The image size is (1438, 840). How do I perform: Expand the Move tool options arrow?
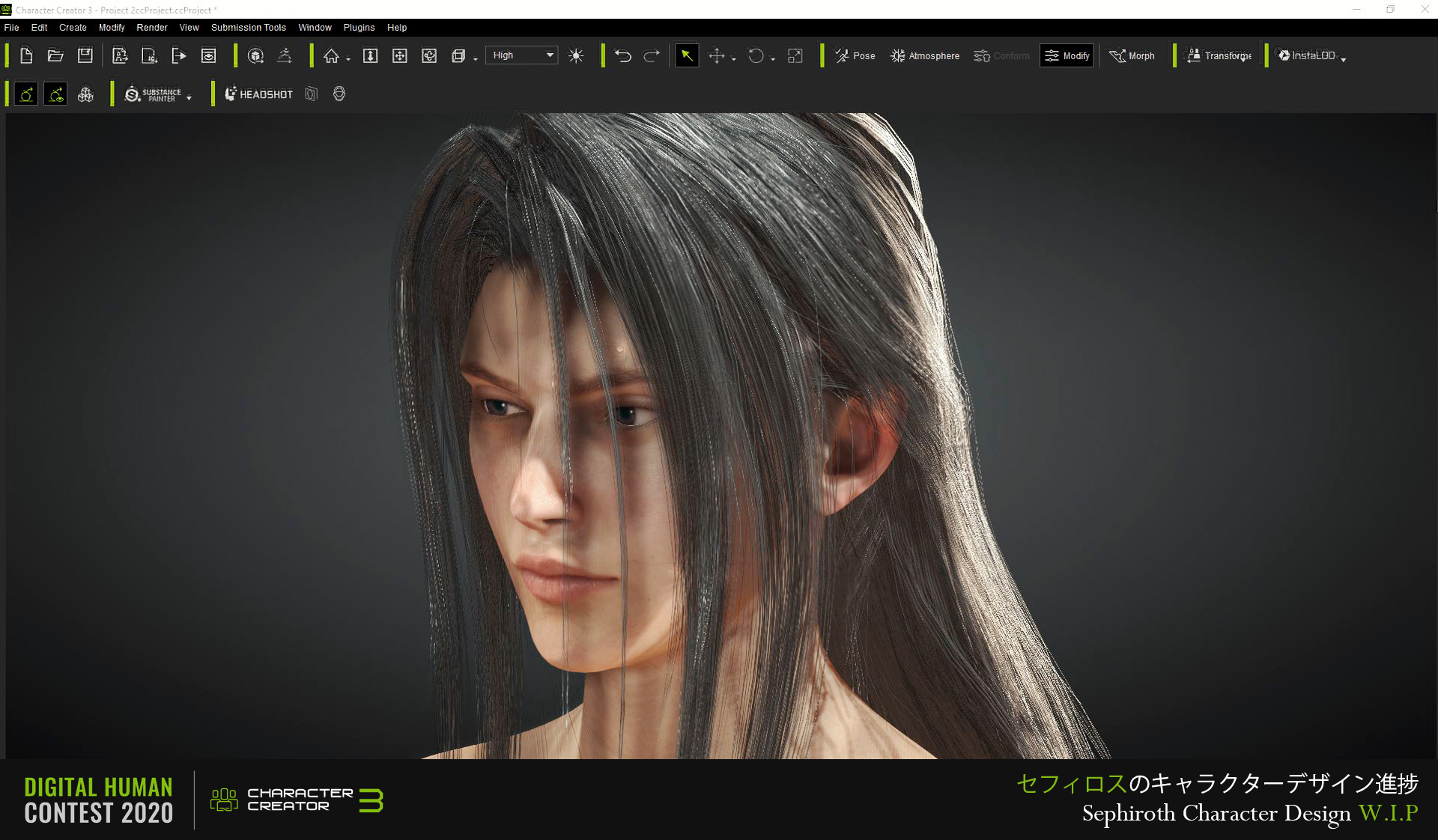coord(734,59)
